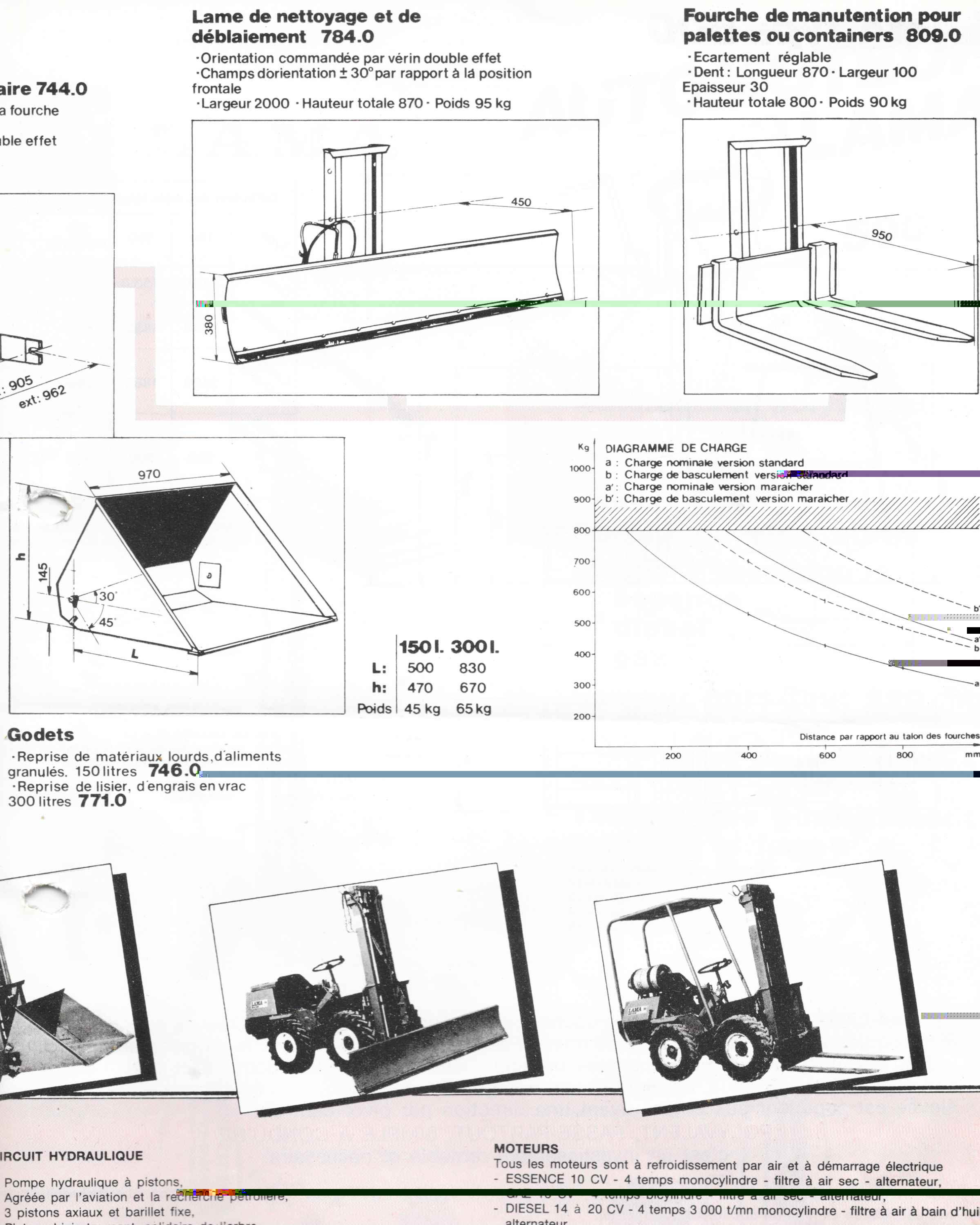
Task: Select the h value '670' in table
Action: pyautogui.click(x=473, y=688)
